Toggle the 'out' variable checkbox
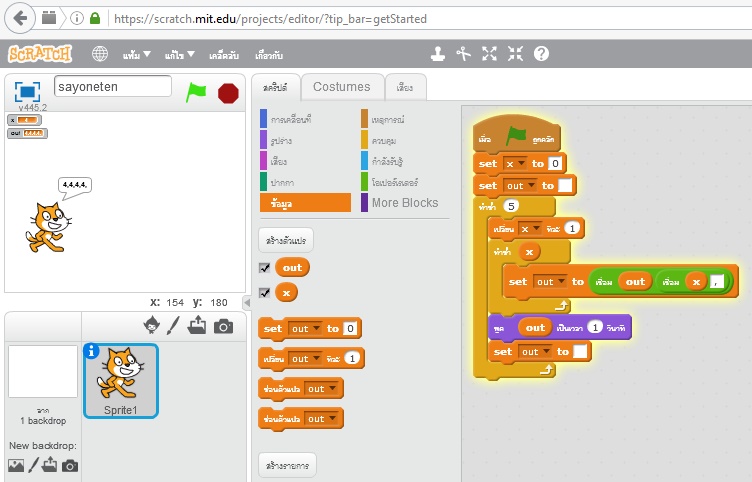The height and width of the screenshot is (482, 752). pos(264,268)
